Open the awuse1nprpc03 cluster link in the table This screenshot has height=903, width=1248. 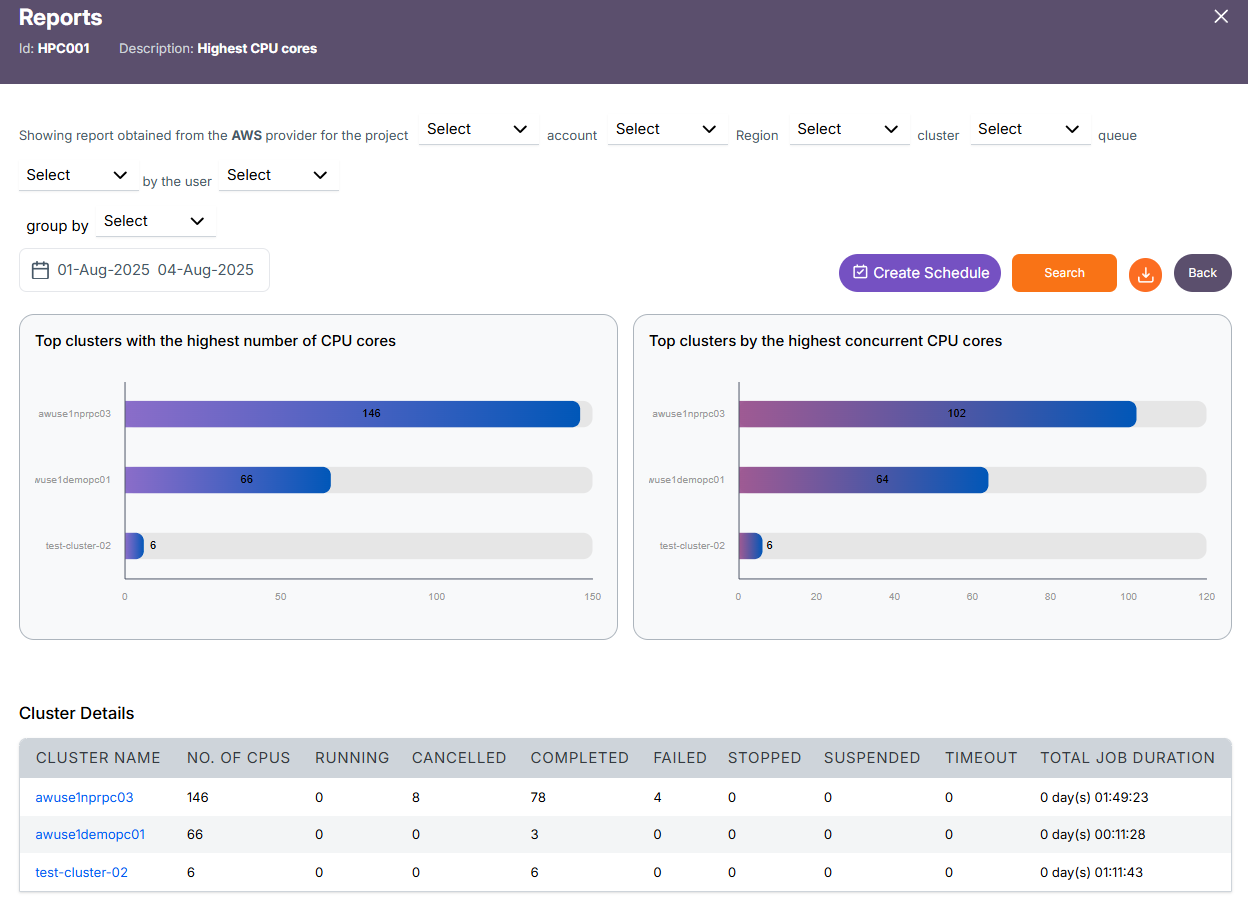tap(84, 798)
